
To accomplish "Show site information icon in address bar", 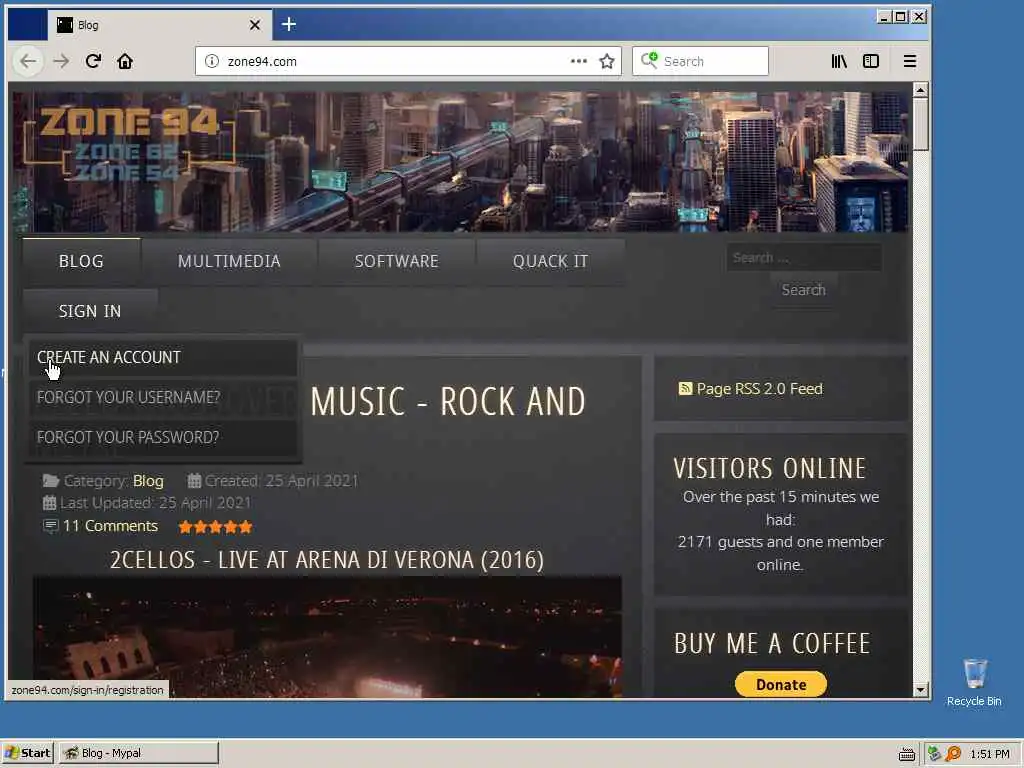I will pos(212,61).
